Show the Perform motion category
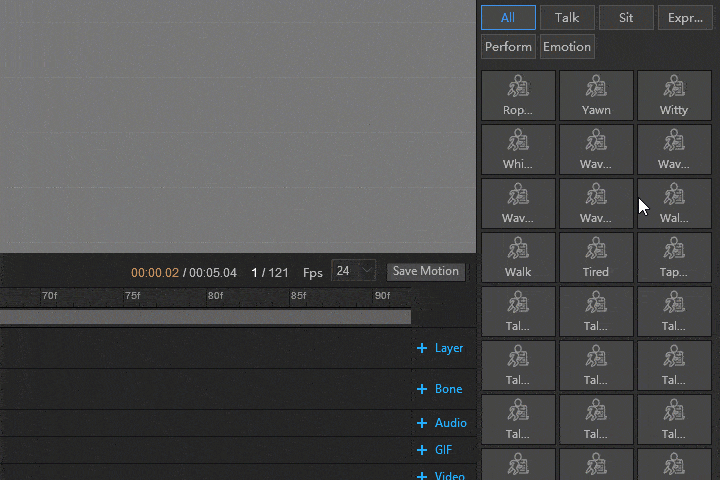The width and height of the screenshot is (720, 480). pyautogui.click(x=508, y=47)
